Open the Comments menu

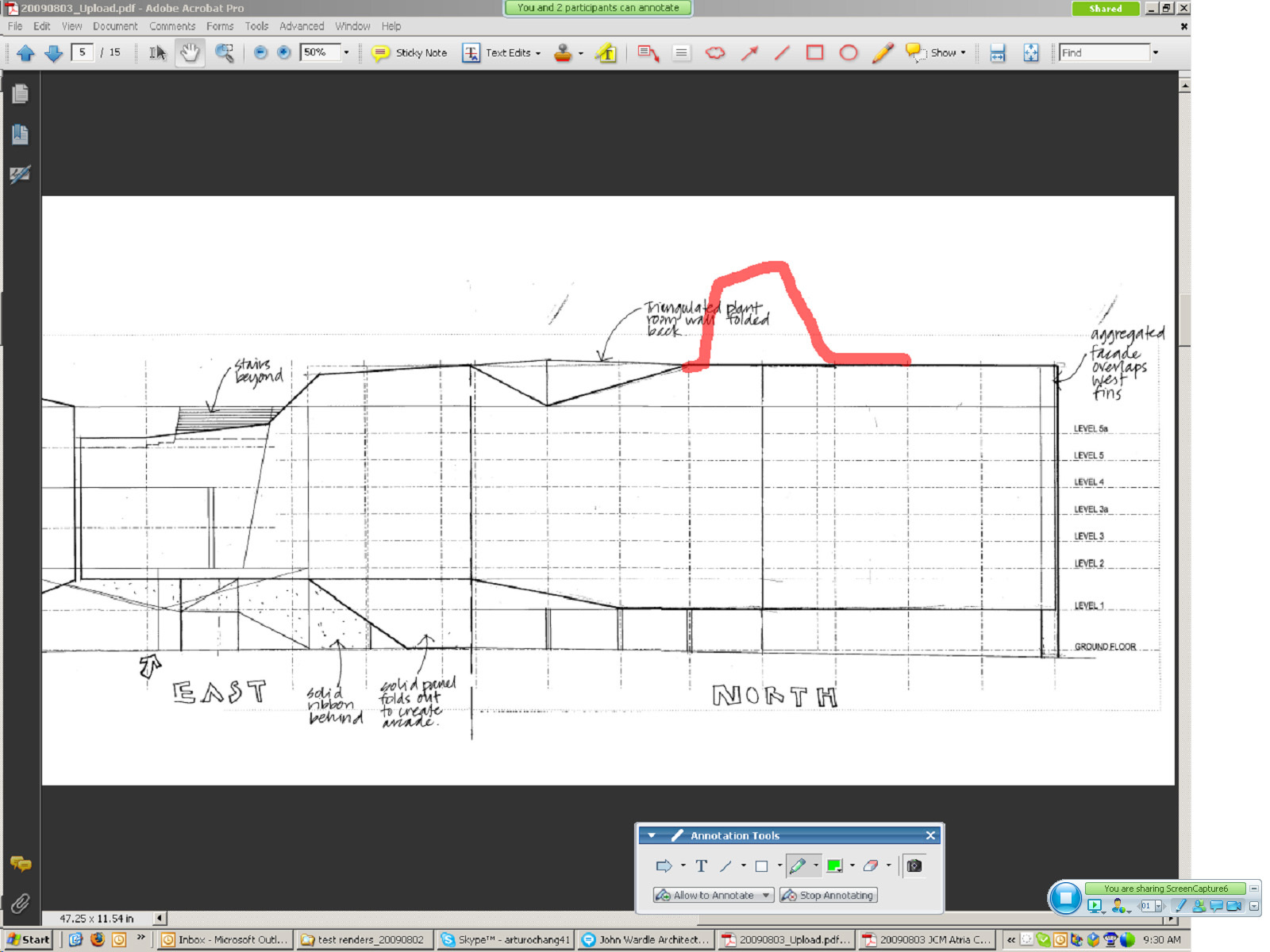(172, 26)
